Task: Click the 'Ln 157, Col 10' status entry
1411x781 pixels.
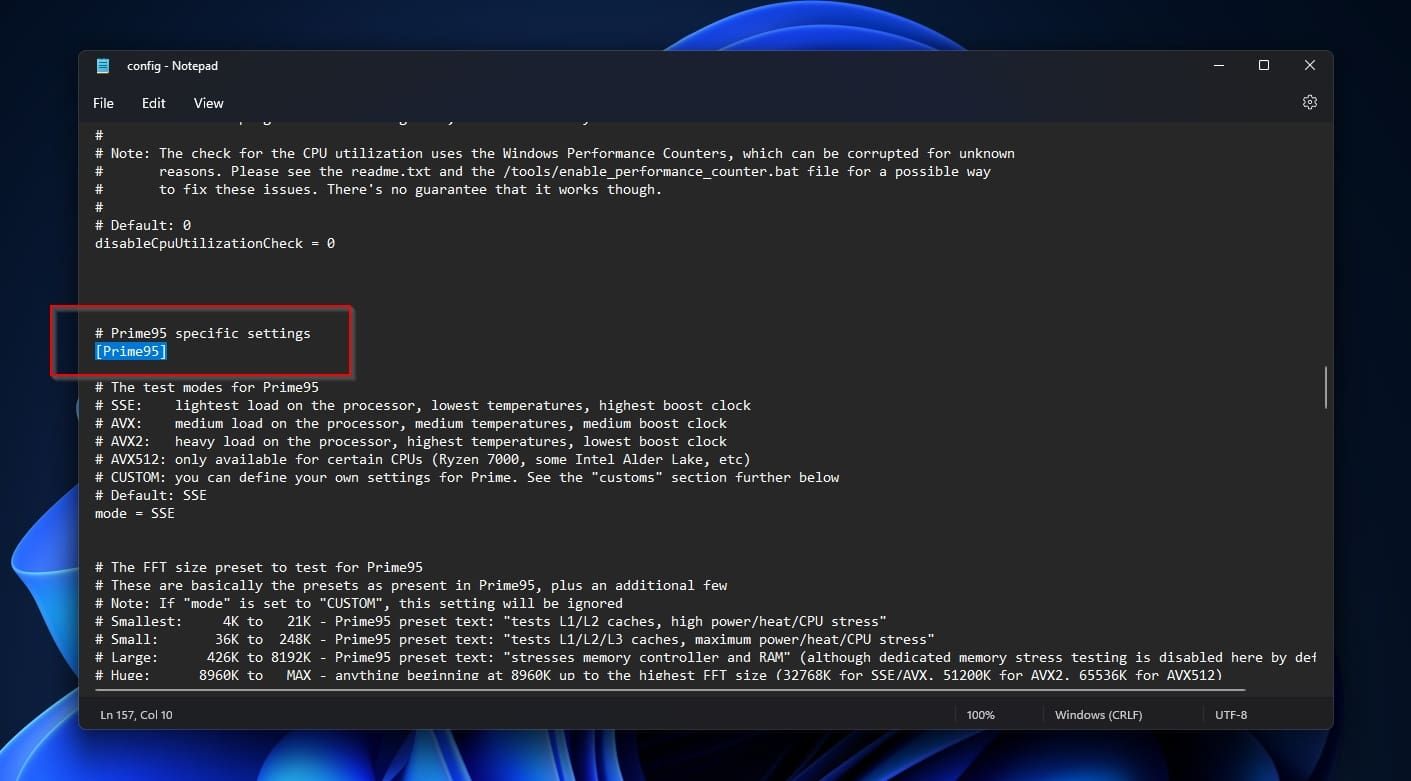Action: click(136, 715)
